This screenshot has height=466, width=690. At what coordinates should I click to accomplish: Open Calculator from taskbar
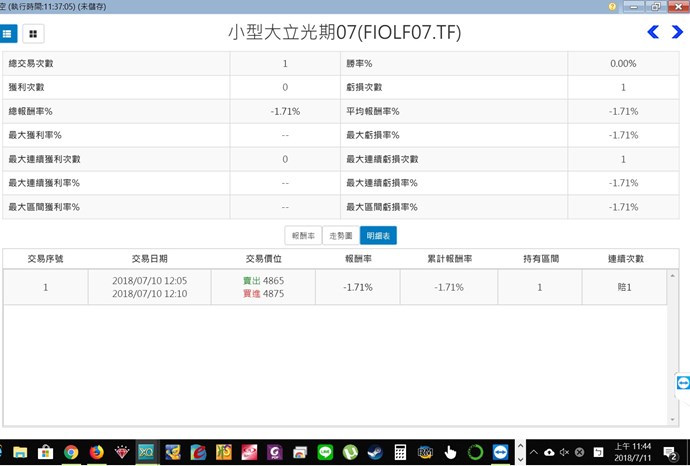(400, 452)
